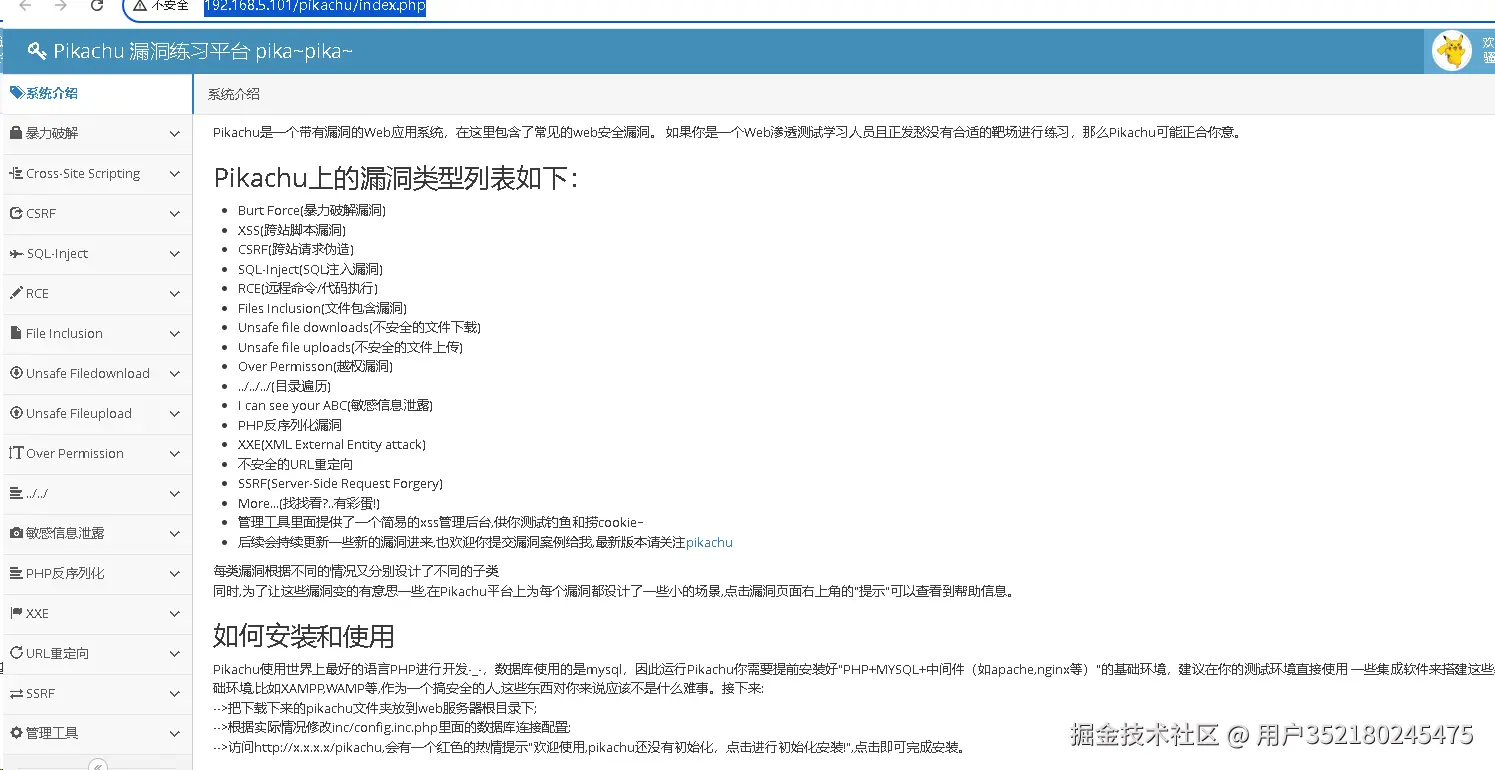The image size is (1495, 770).
Task: Click the insecure site warning icon
Action: coord(140,6)
